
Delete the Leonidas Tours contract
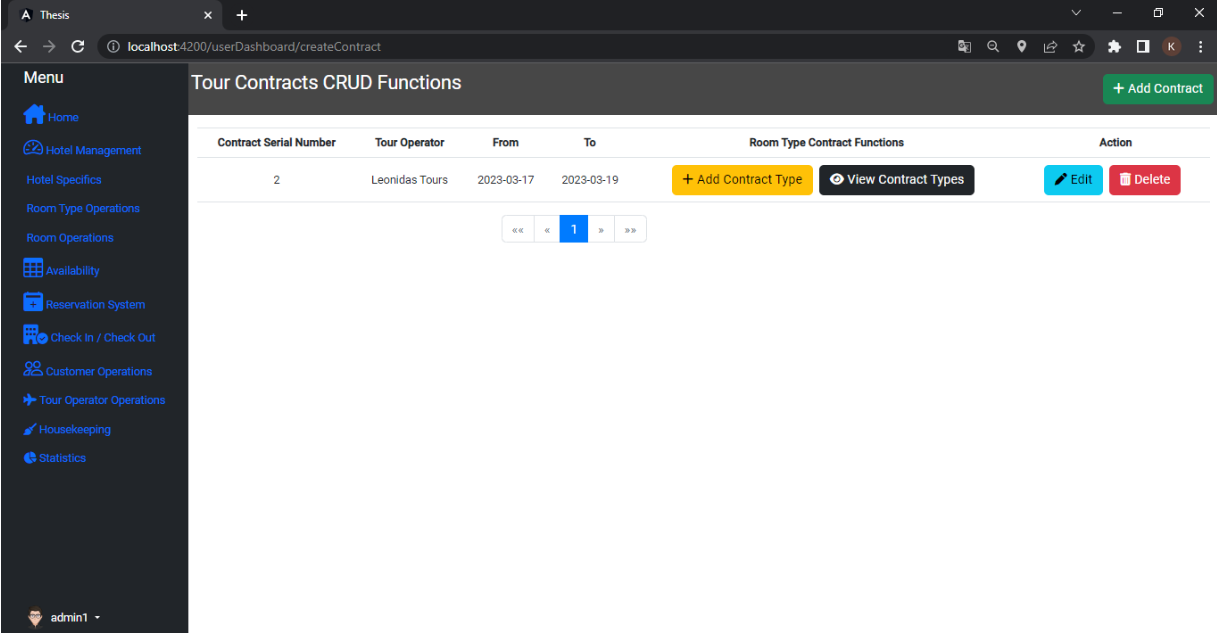1144,180
